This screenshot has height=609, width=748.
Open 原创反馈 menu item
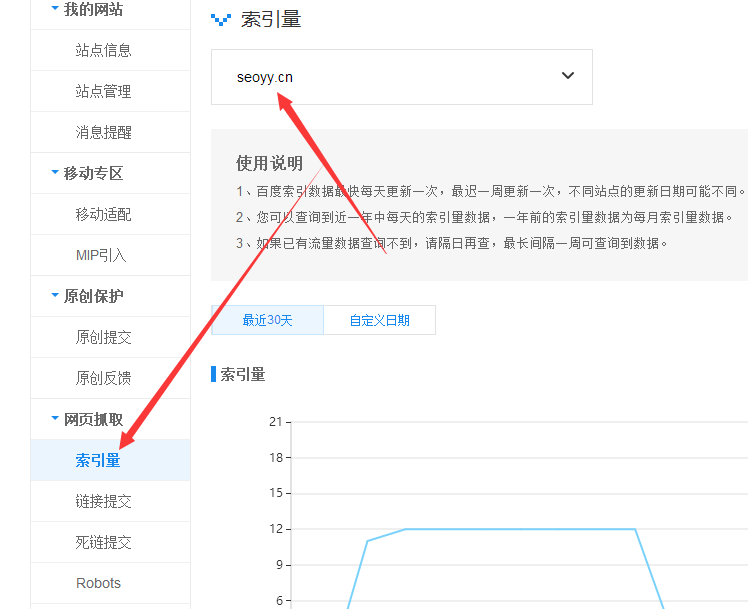(x=103, y=378)
